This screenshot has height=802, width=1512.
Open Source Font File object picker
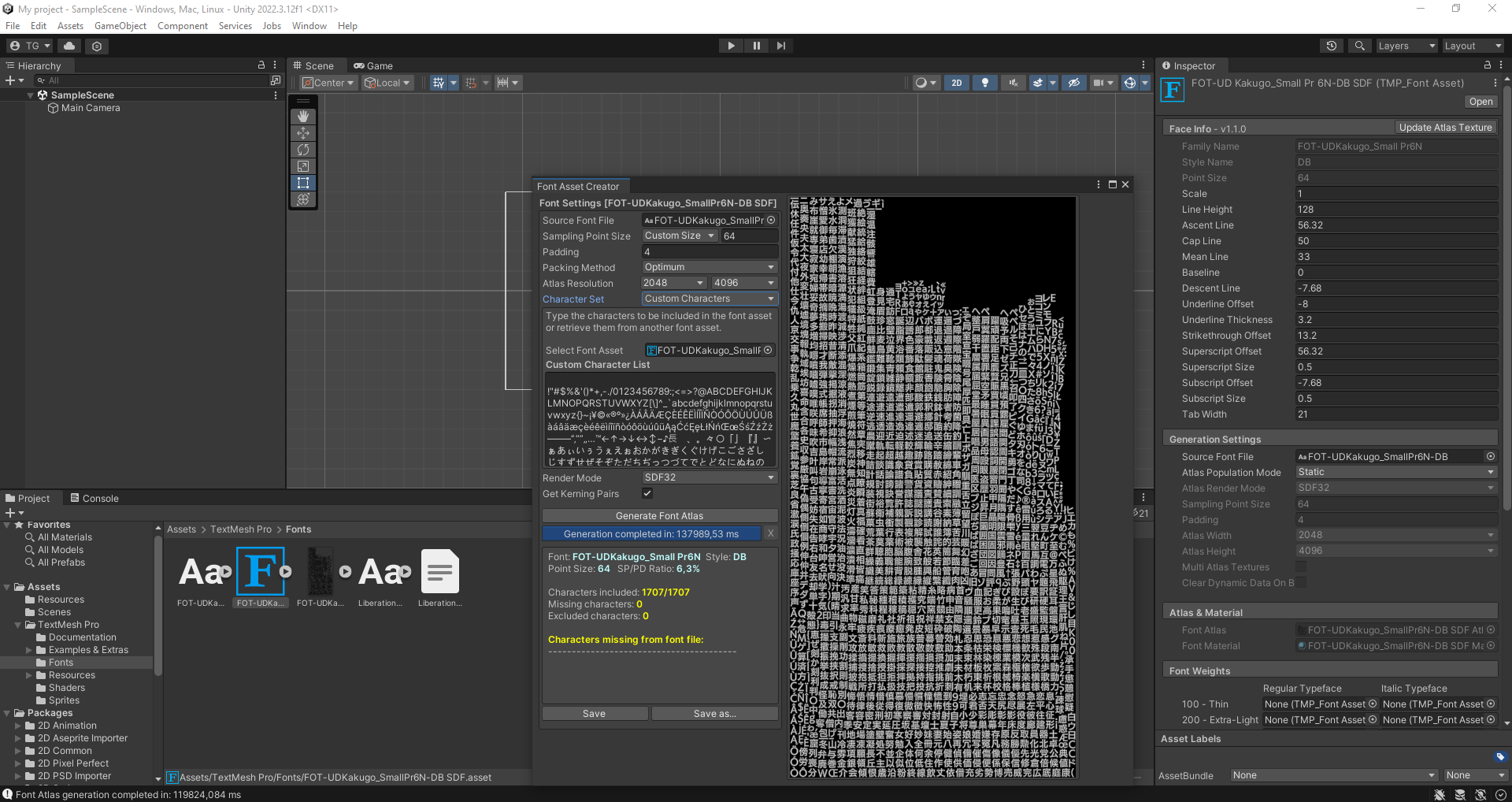pos(771,221)
